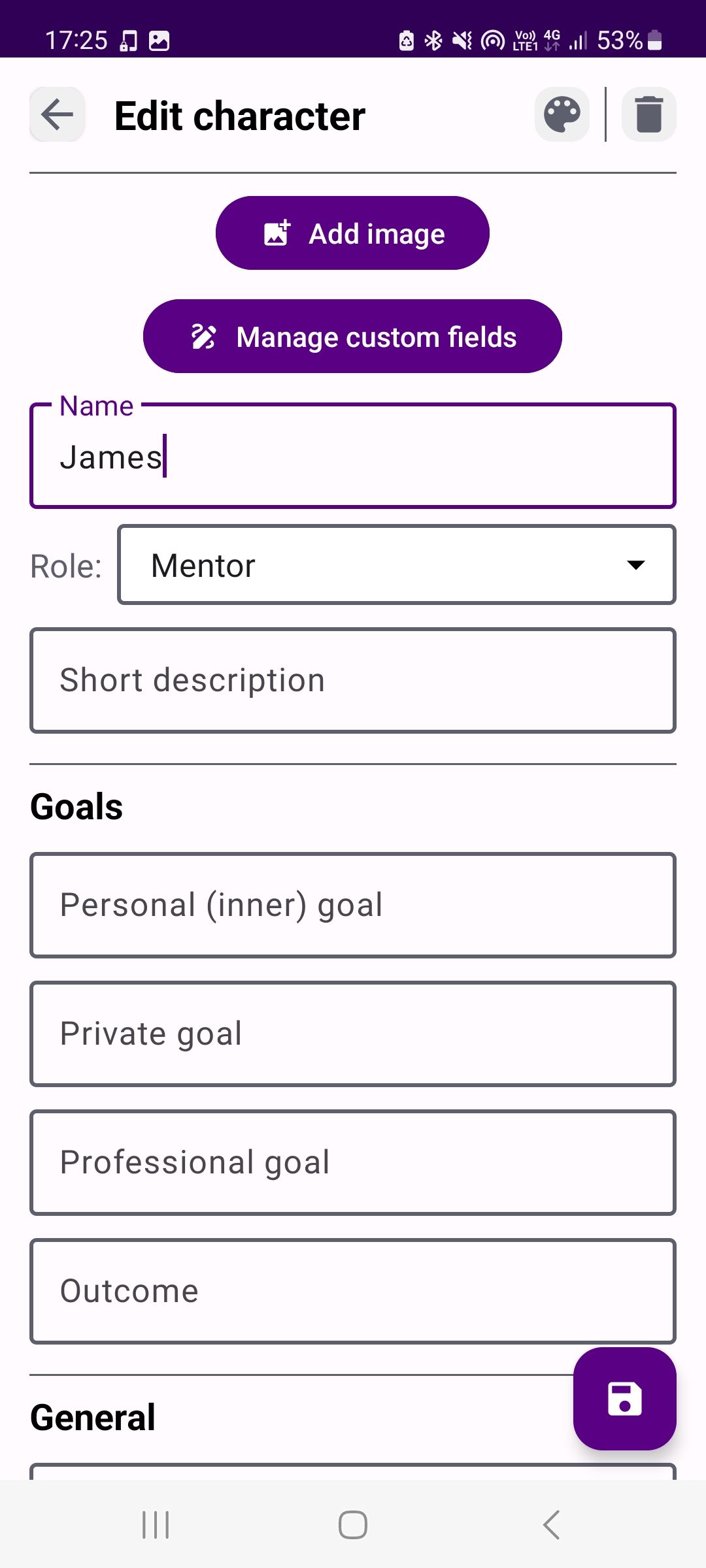Tap the back arrow icon
The image size is (706, 1568).
[x=57, y=115]
